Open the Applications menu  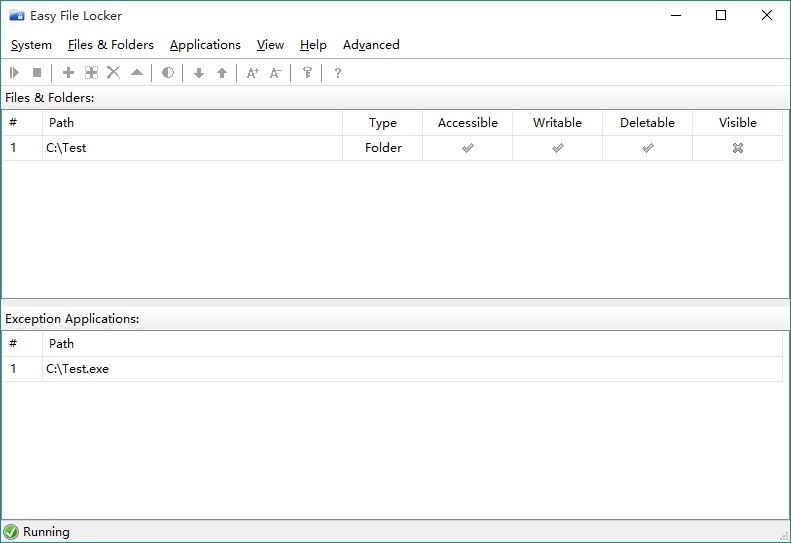coord(205,45)
